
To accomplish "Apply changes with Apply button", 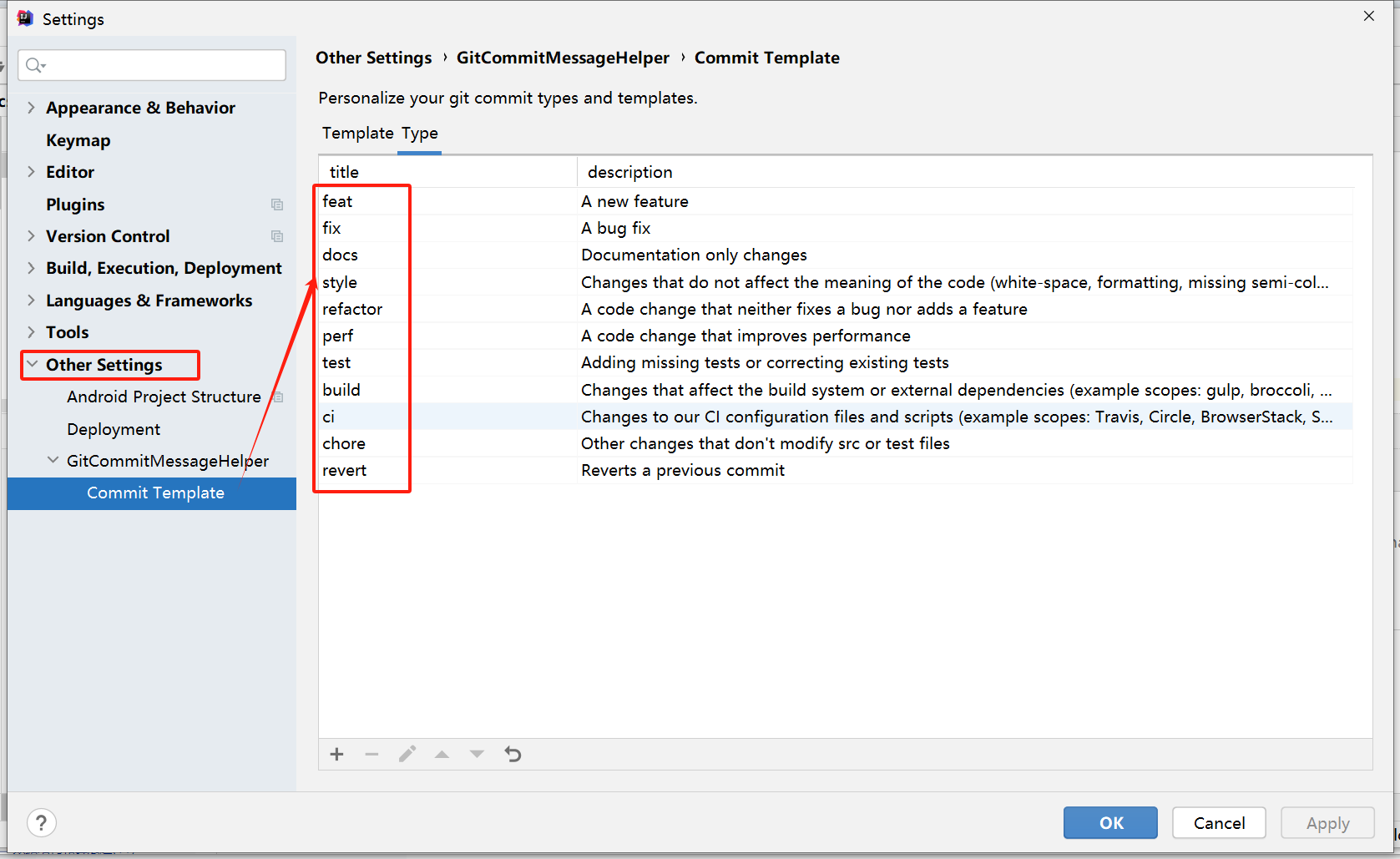I will pos(1327,822).
